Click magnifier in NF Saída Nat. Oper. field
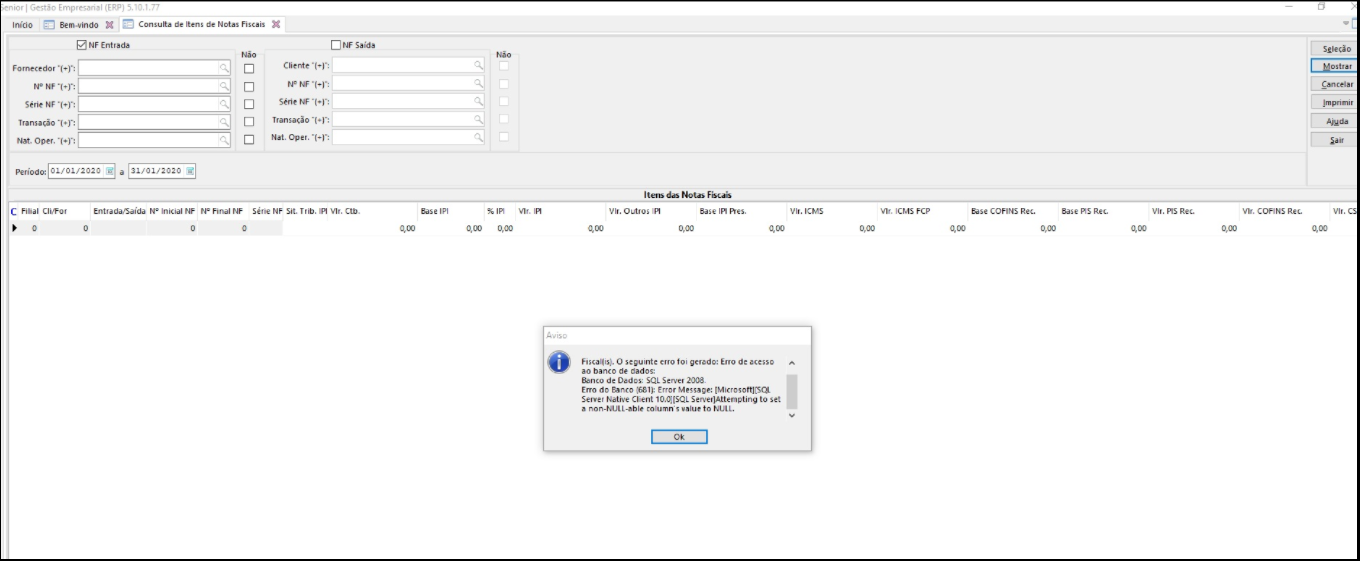 tap(479, 137)
